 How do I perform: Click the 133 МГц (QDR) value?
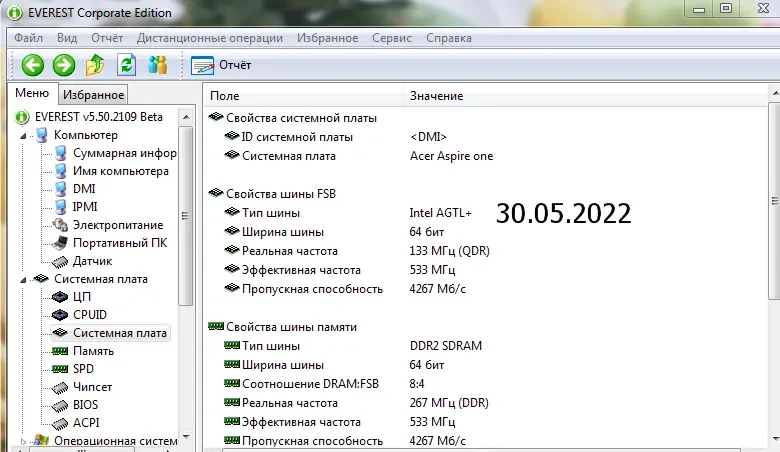pyautogui.click(x=450, y=251)
